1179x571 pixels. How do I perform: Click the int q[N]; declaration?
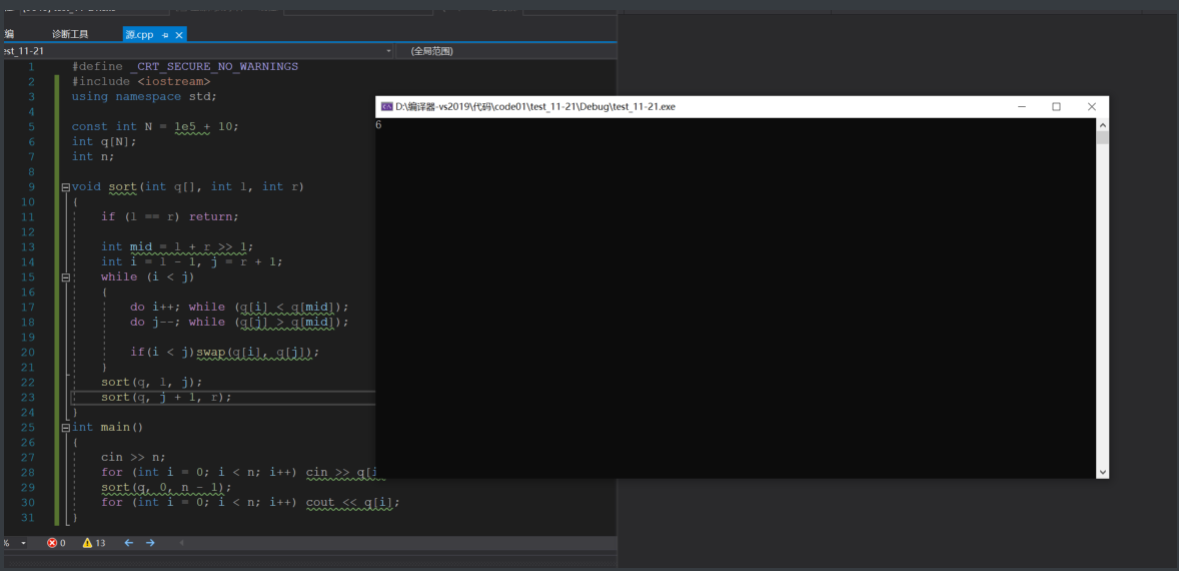(105, 141)
